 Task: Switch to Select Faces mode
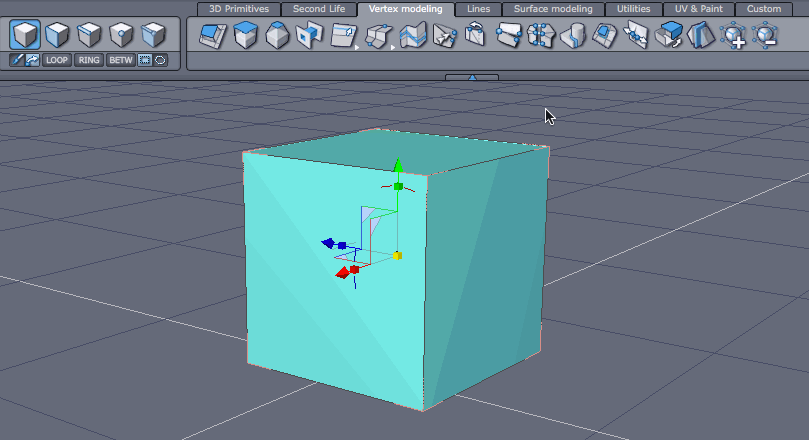pyautogui.click(x=57, y=35)
